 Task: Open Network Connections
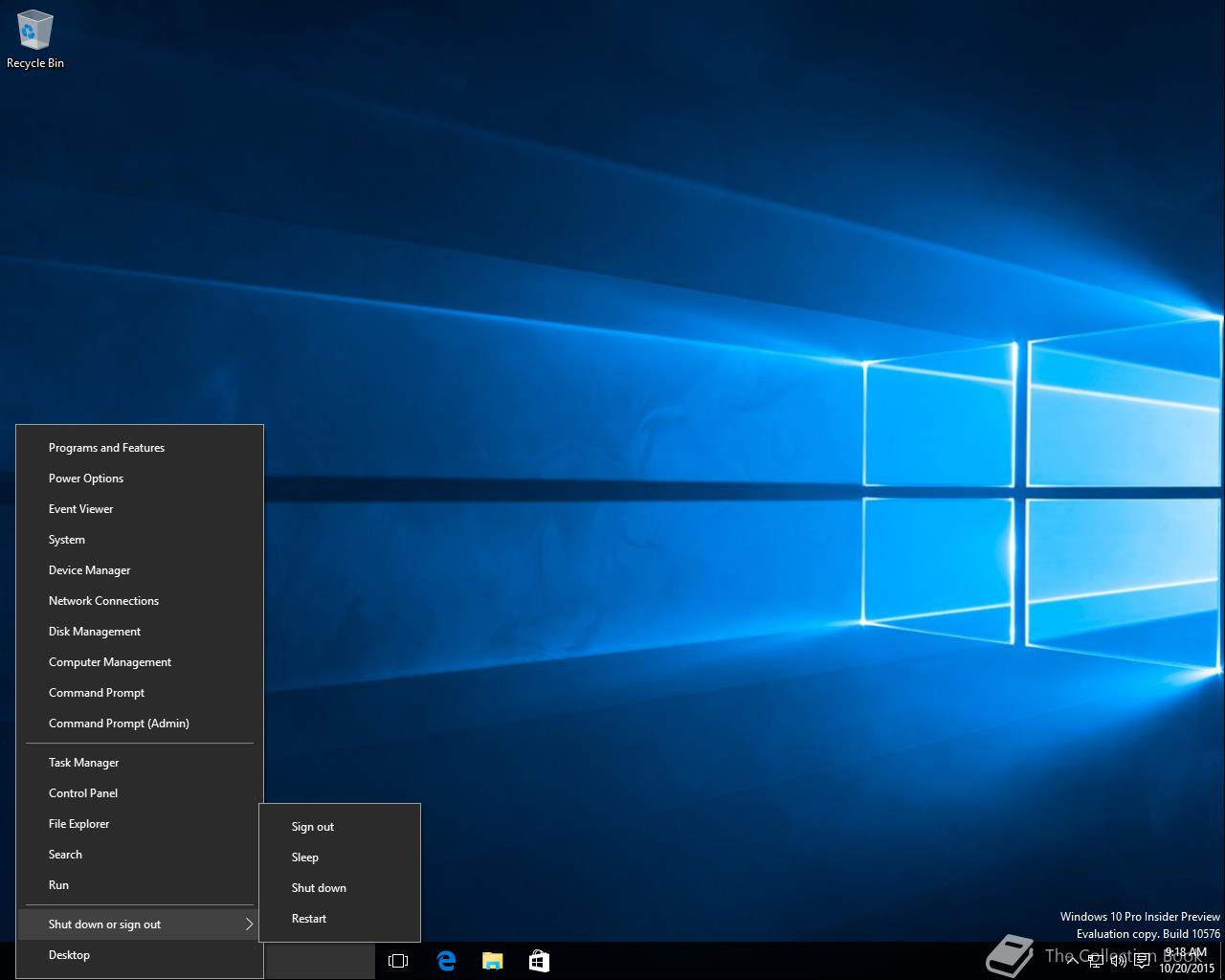click(x=140, y=601)
